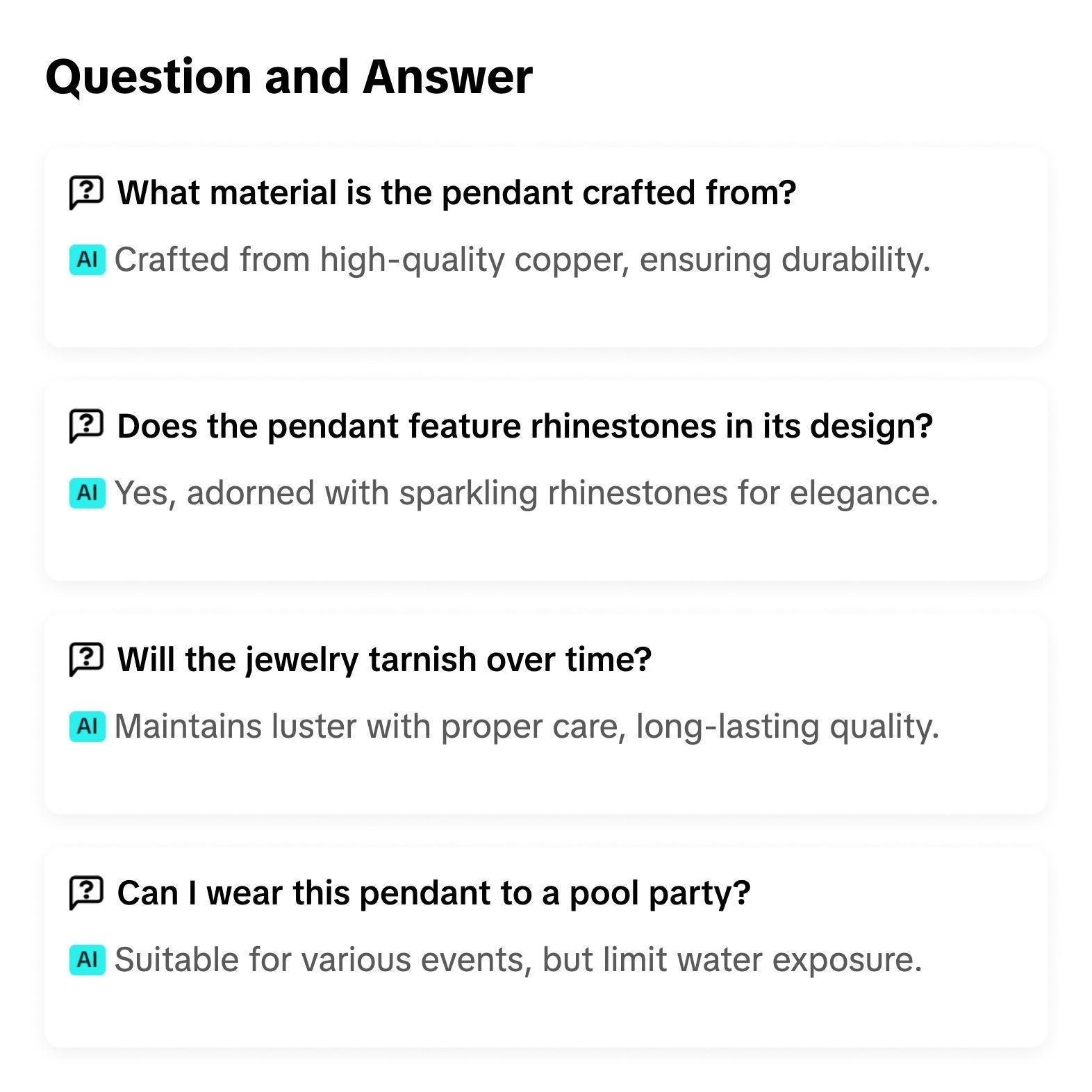Viewport: 1092px width, 1092px height.
Task: Click AI badge on rhinestones answer
Action: tap(87, 493)
